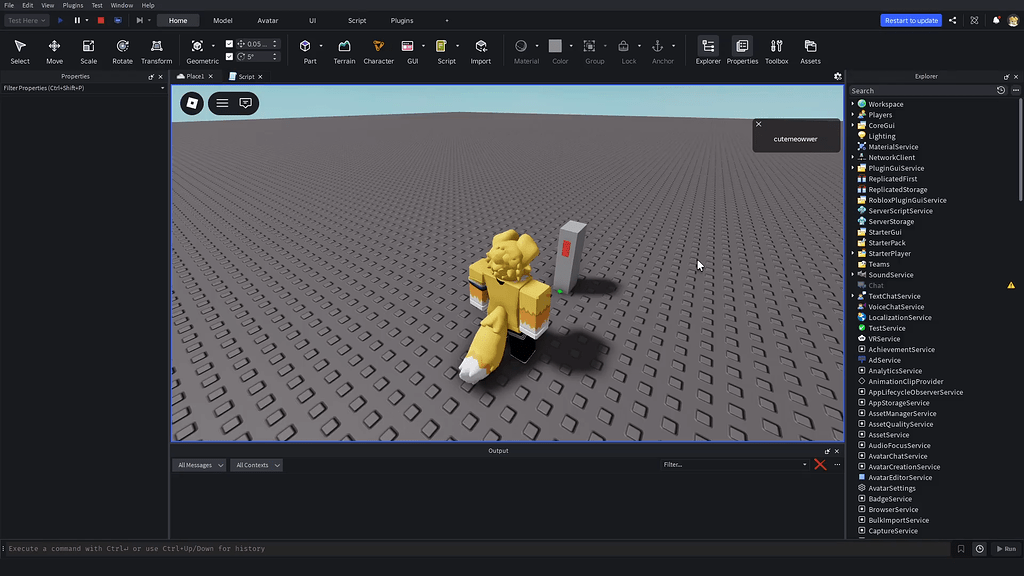This screenshot has height=576, width=1024.
Task: Choose the Select tool
Action: click(20, 52)
